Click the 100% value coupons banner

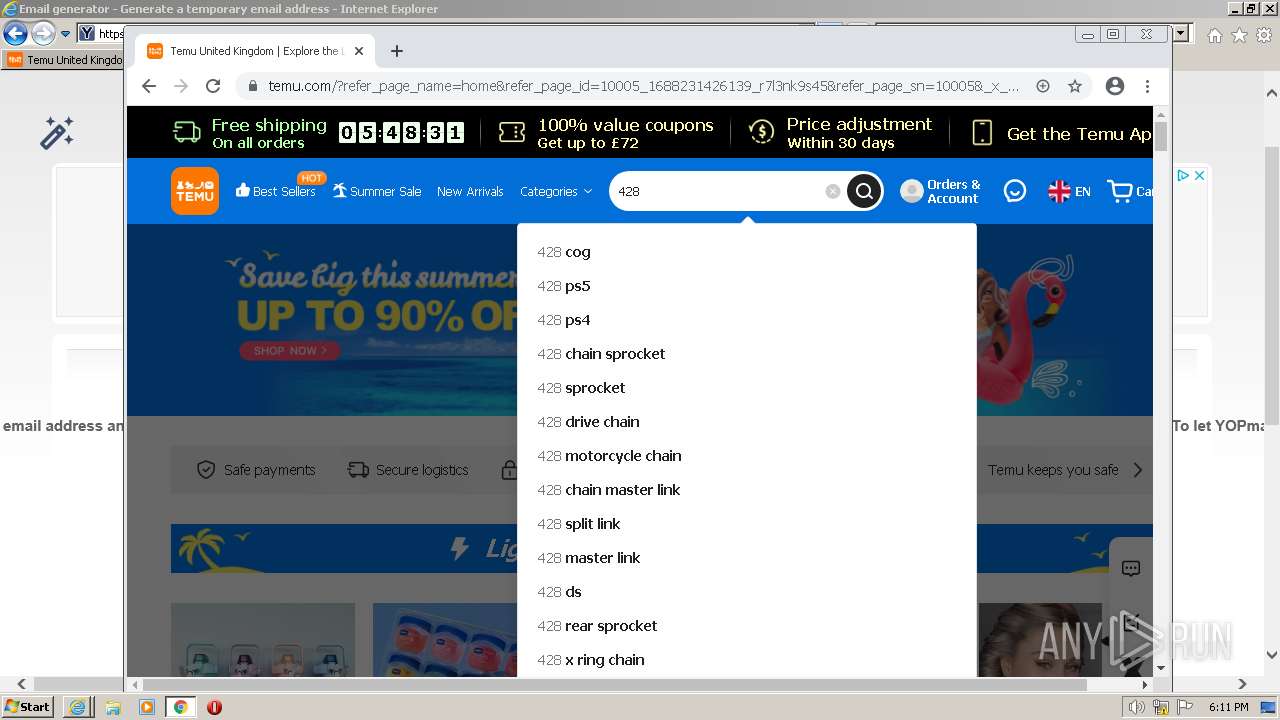click(x=606, y=133)
